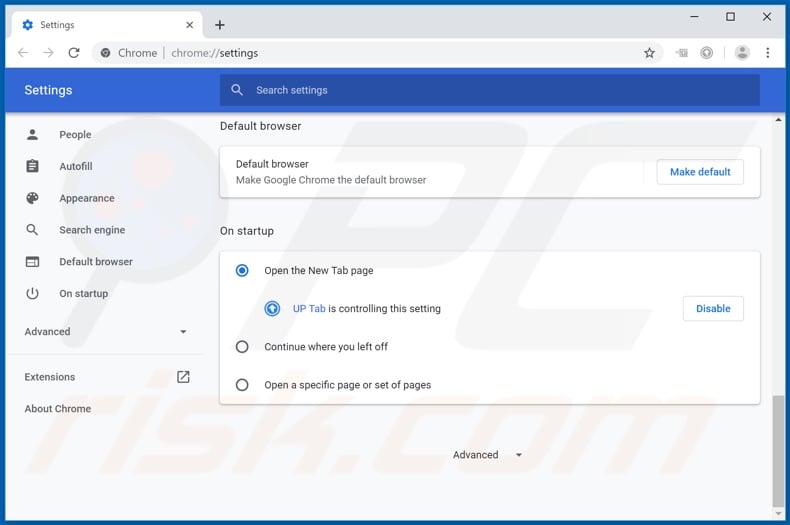790x525 pixels.
Task: Open a new tab with the plus button
Action: point(220,25)
